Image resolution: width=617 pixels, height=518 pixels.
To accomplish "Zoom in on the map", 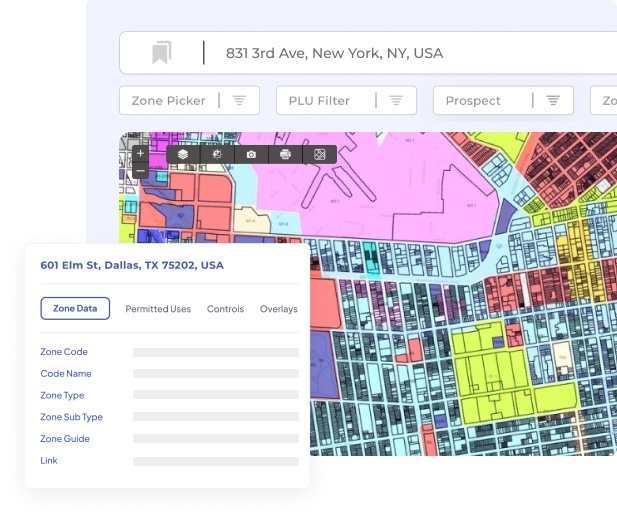I will [140, 153].
